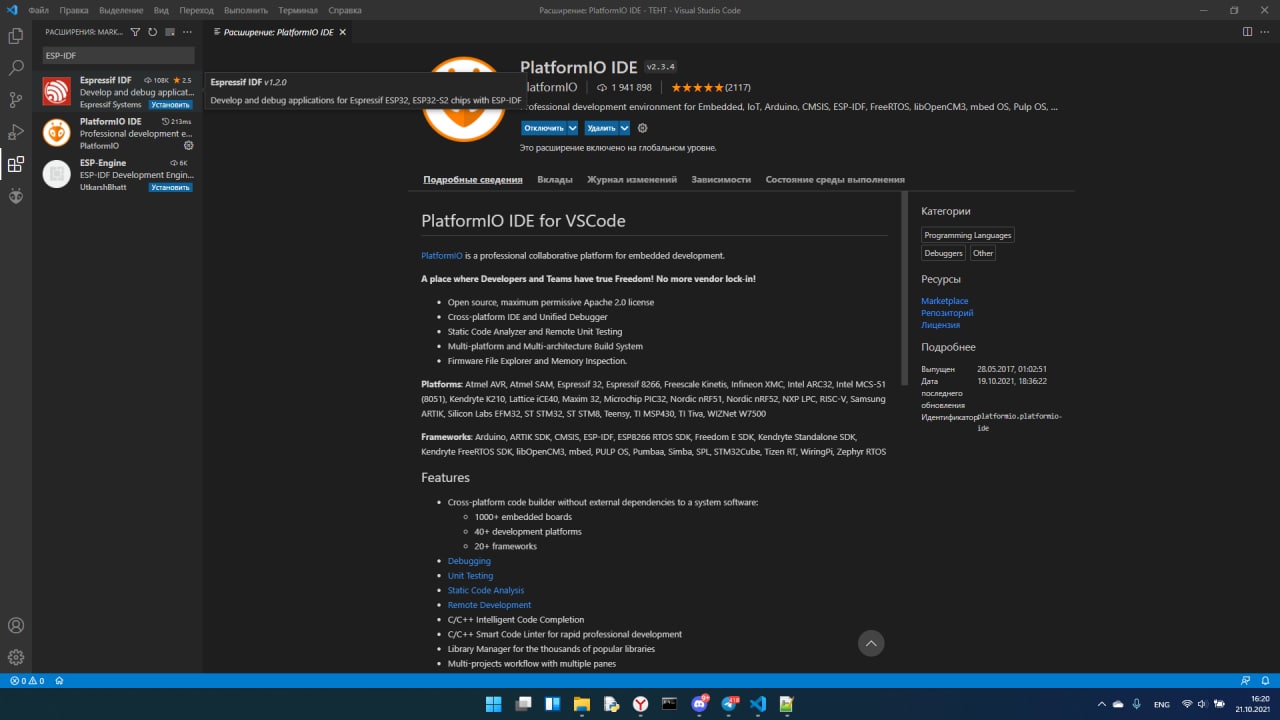Open the Файл menu
The height and width of the screenshot is (720, 1280).
pyautogui.click(x=40, y=10)
